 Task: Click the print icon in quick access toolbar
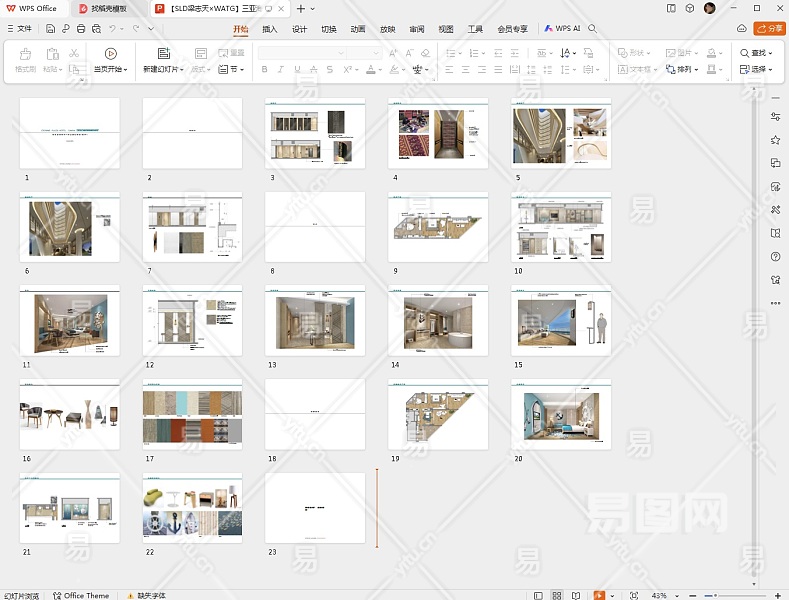coord(80,29)
